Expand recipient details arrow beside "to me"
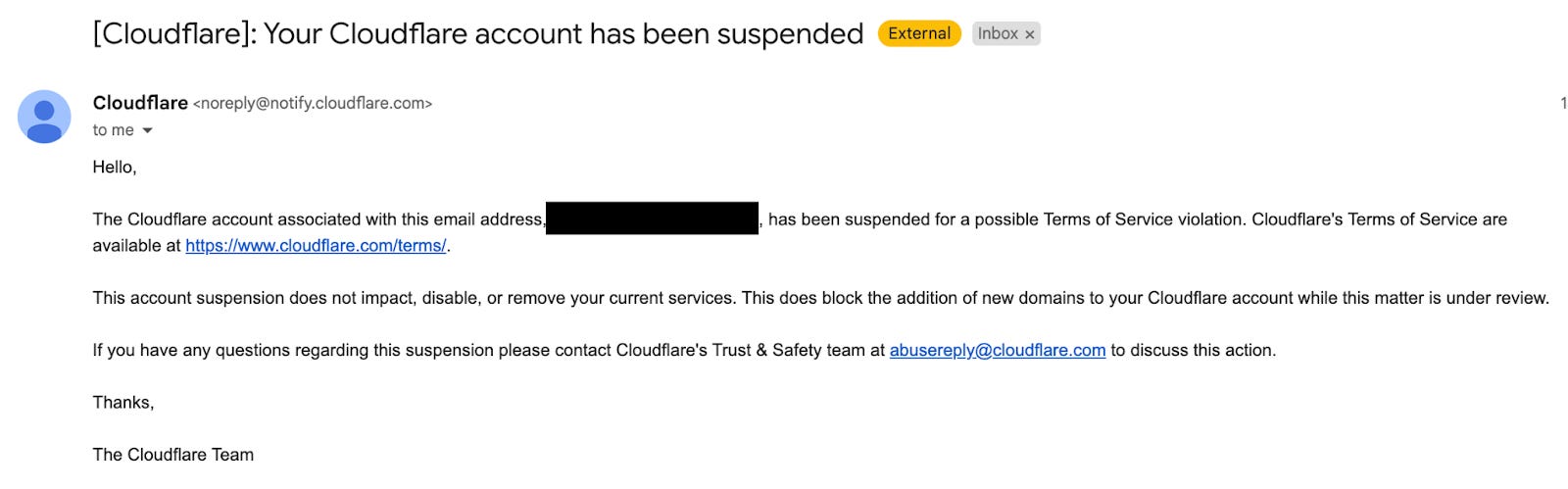 pyautogui.click(x=148, y=130)
